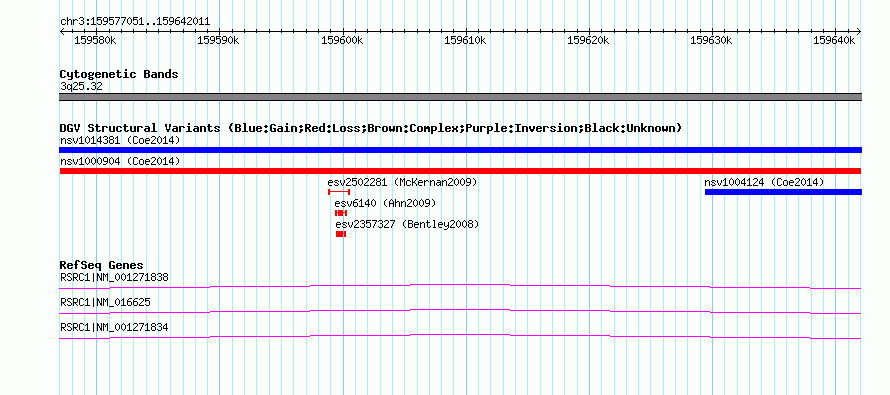Open the nsv1004124 (Coe2014) label
This screenshot has width=890, height=395.
[764, 182]
